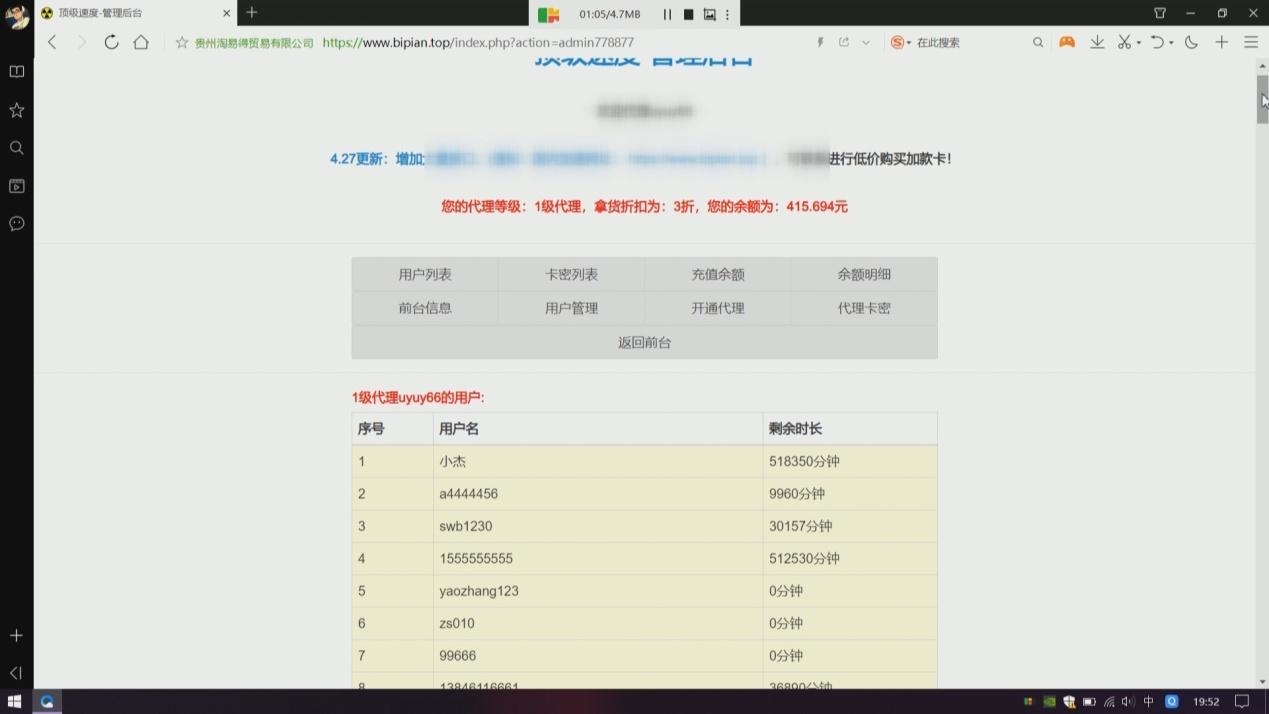Viewport: 1269px width, 714px height.
Task: Click the user name swb1230
Action: tap(465, 526)
